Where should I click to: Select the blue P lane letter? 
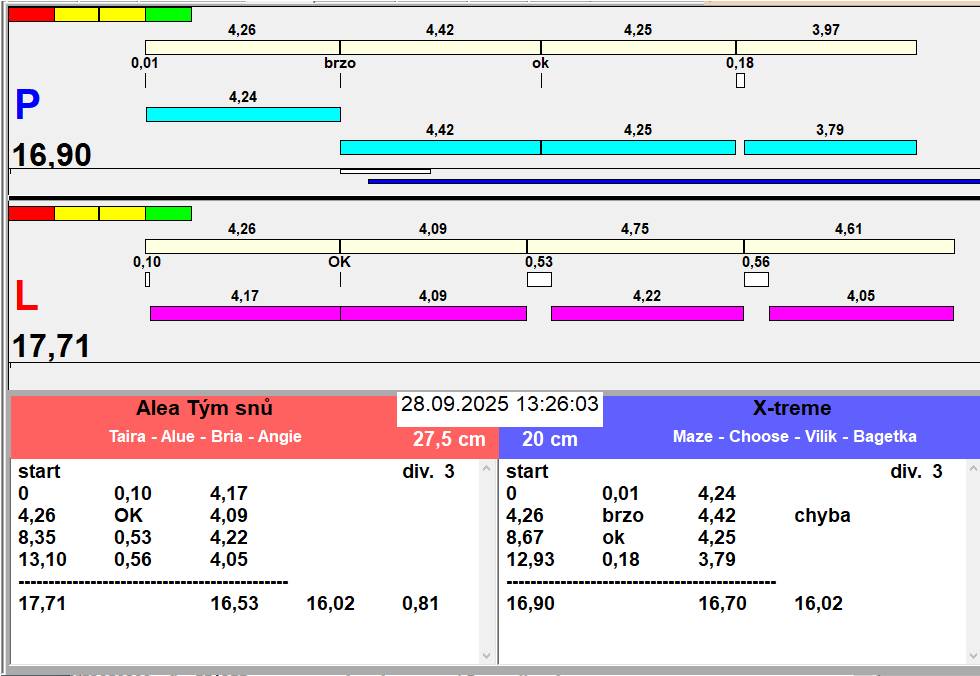(27, 106)
